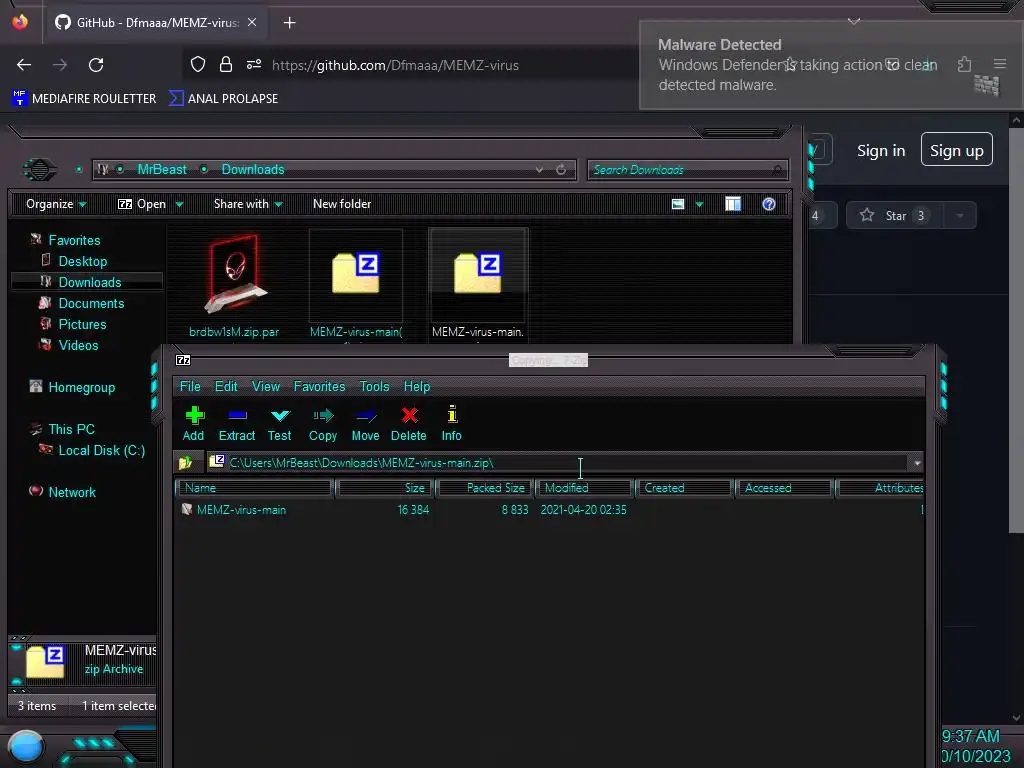The width and height of the screenshot is (1024, 768).
Task: Open the 7-Zip Favorites menu
Action: point(319,387)
